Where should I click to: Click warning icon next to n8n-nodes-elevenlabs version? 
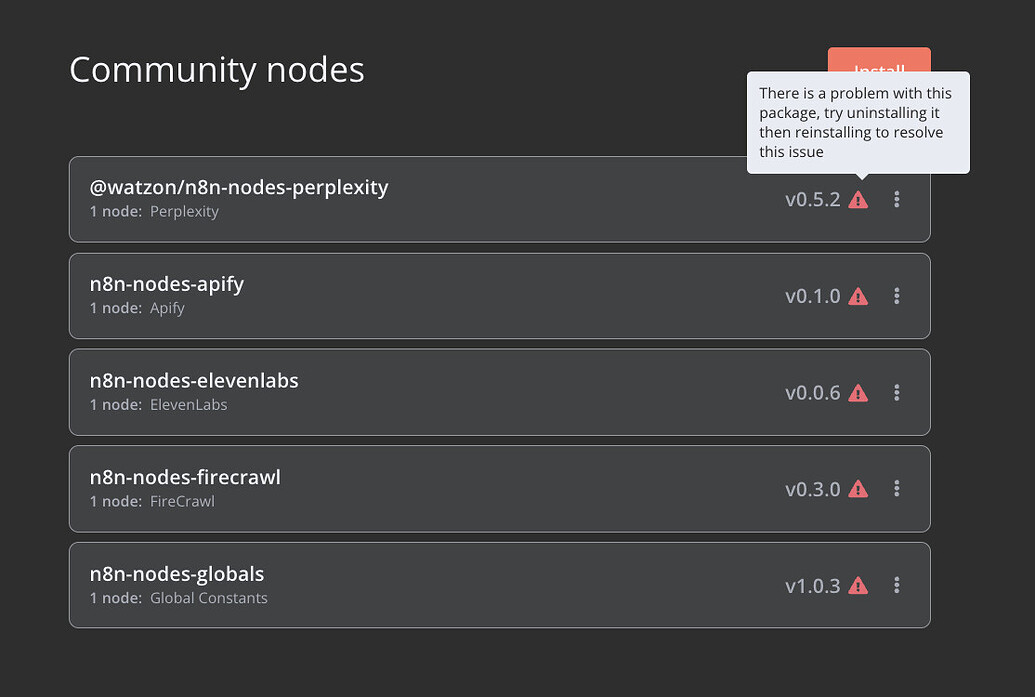point(858,393)
